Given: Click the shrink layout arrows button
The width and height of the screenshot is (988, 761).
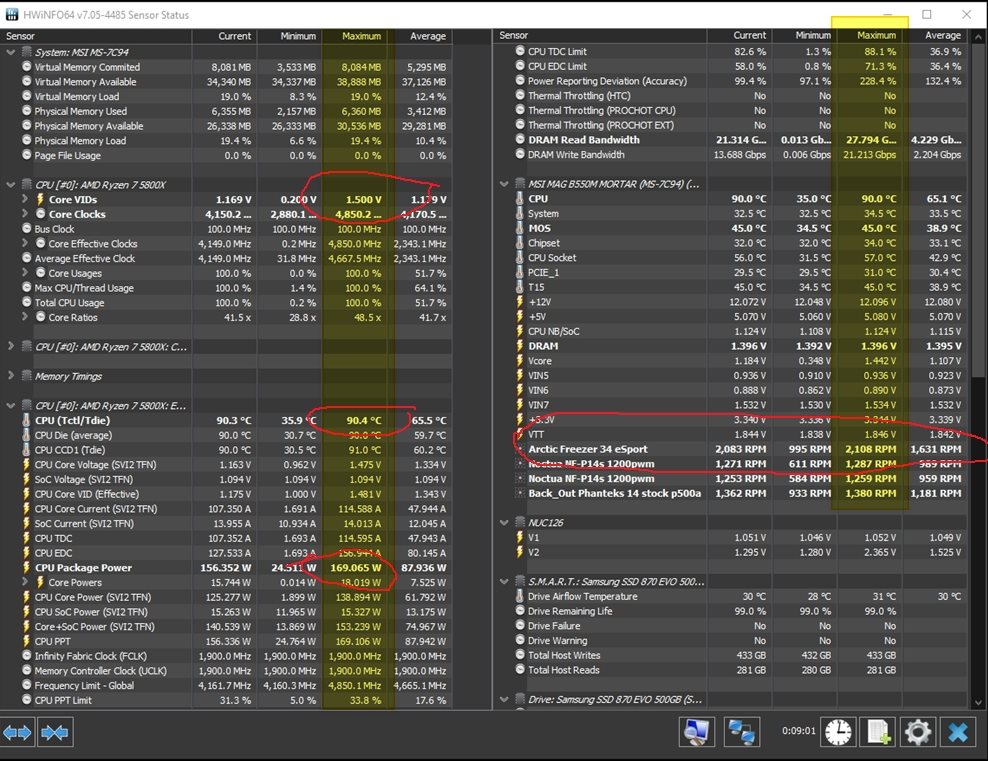Looking at the screenshot, I should [x=54, y=733].
